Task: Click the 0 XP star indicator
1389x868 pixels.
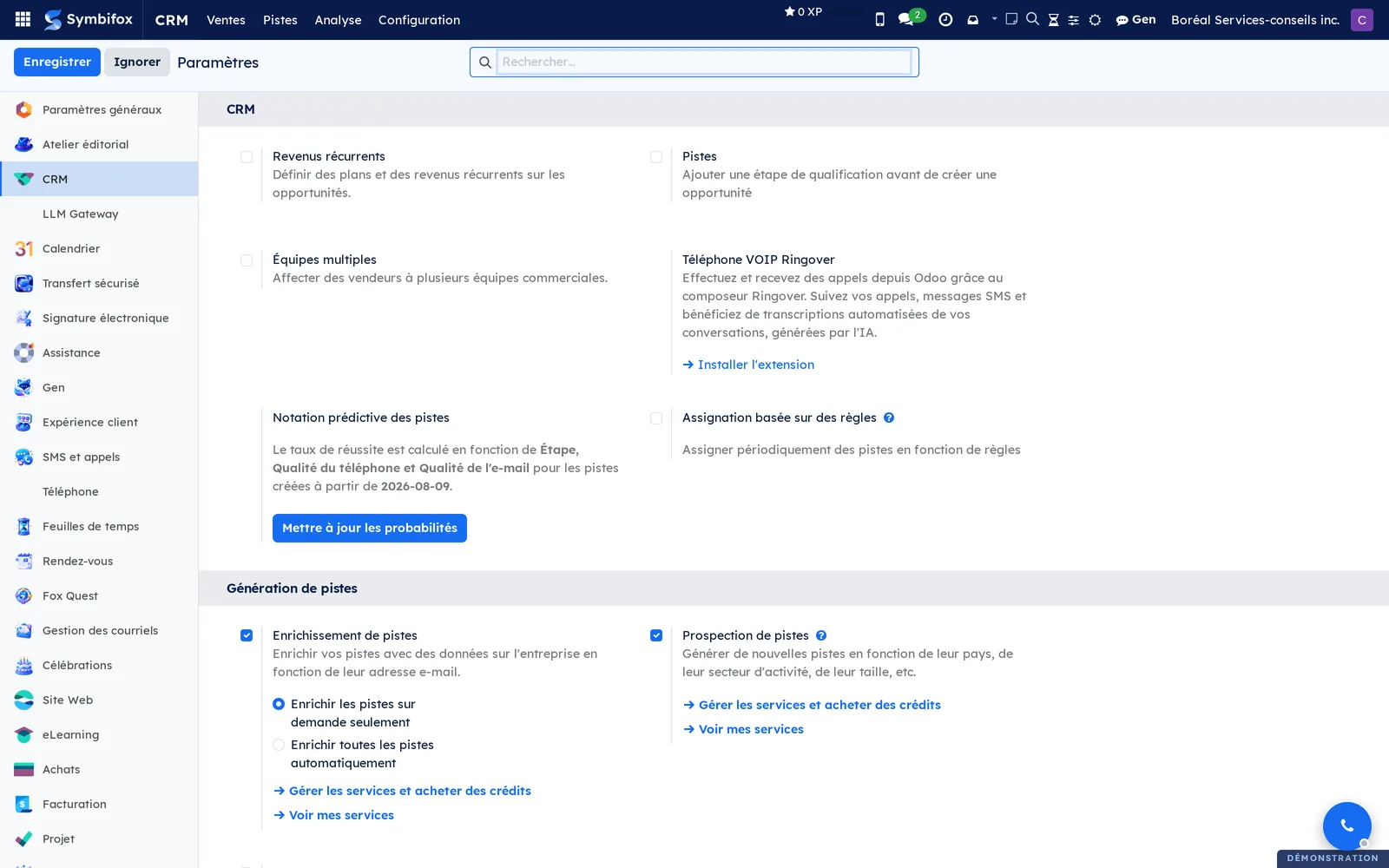Action: click(803, 11)
